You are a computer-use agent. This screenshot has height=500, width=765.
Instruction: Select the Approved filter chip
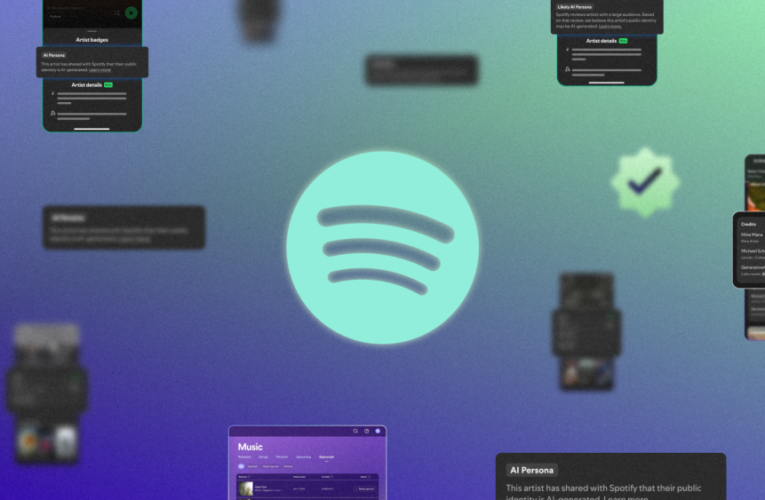coord(253,466)
